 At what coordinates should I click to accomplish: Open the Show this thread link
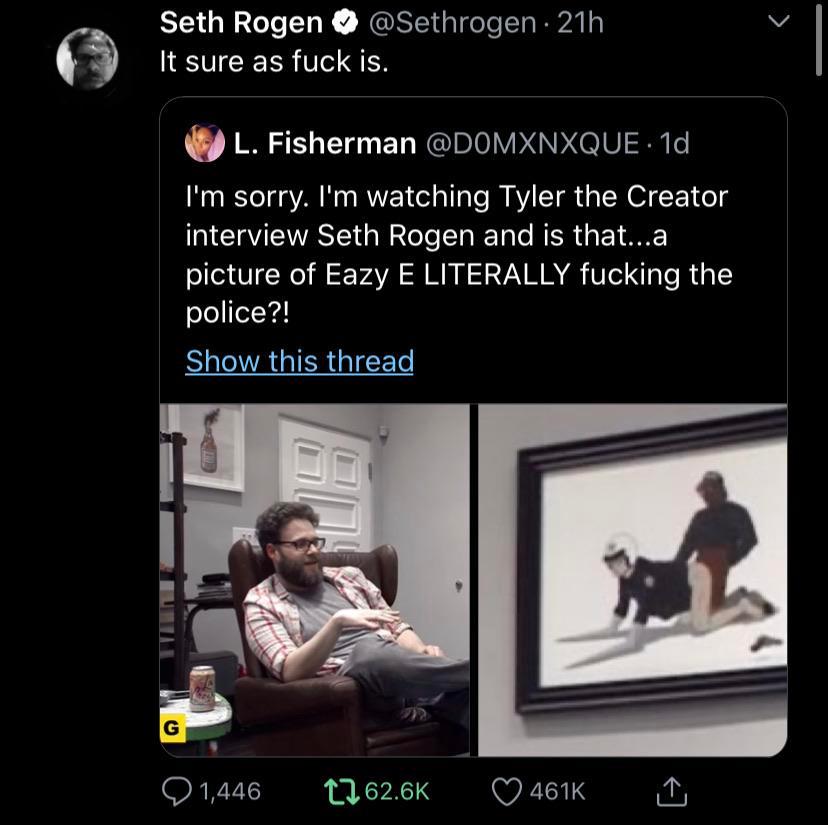point(299,361)
